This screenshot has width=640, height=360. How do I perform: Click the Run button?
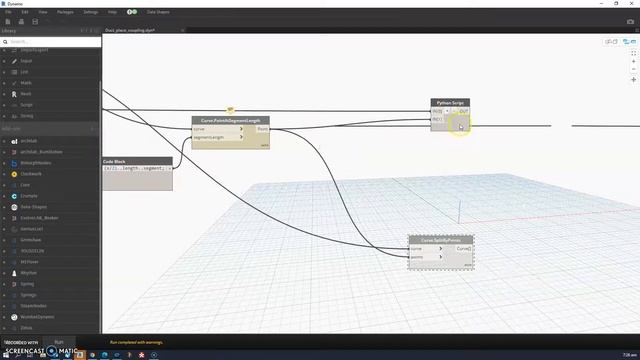coord(59,342)
